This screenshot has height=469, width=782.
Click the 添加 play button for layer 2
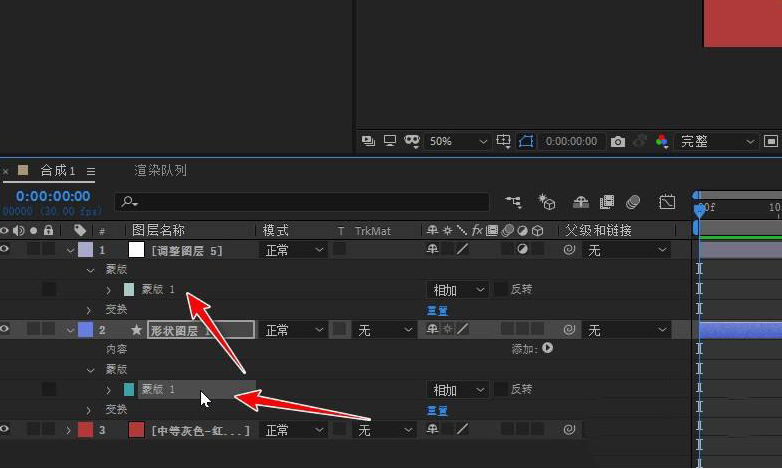[x=548, y=348]
